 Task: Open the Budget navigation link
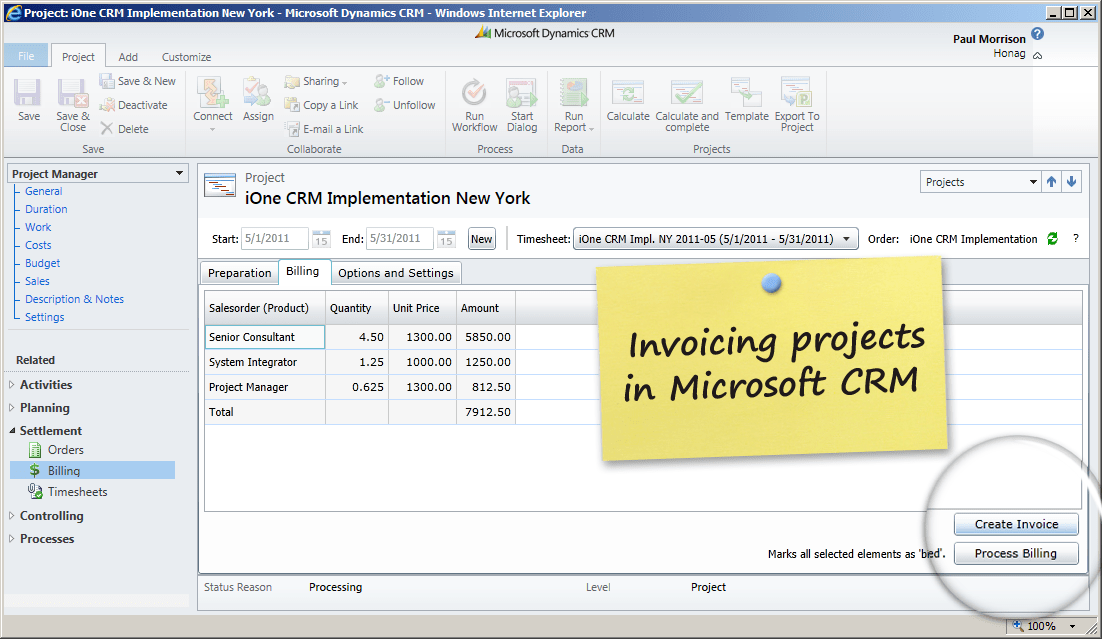tap(43, 263)
